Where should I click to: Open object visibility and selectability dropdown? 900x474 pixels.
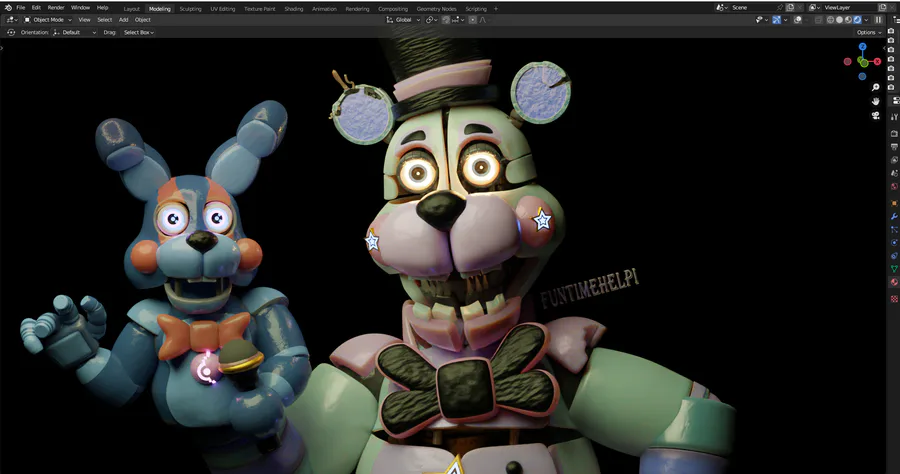(x=762, y=20)
